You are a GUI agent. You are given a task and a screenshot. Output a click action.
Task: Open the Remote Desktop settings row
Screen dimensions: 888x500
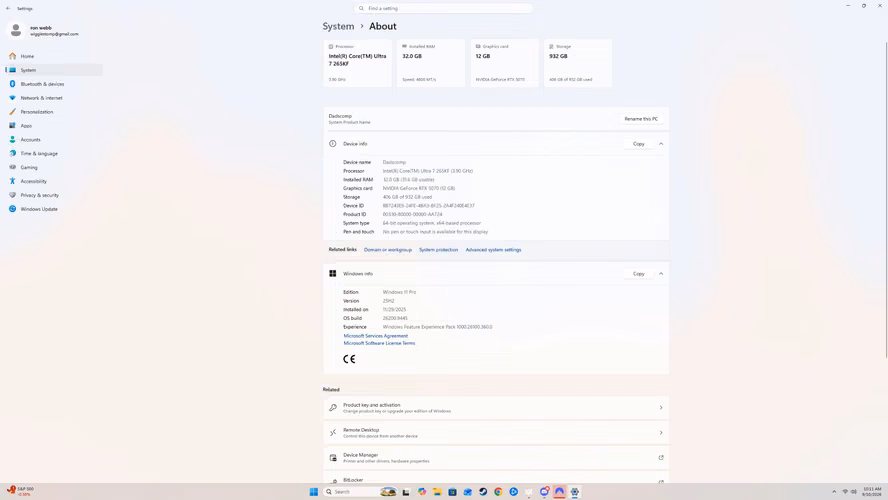[x=496, y=433]
